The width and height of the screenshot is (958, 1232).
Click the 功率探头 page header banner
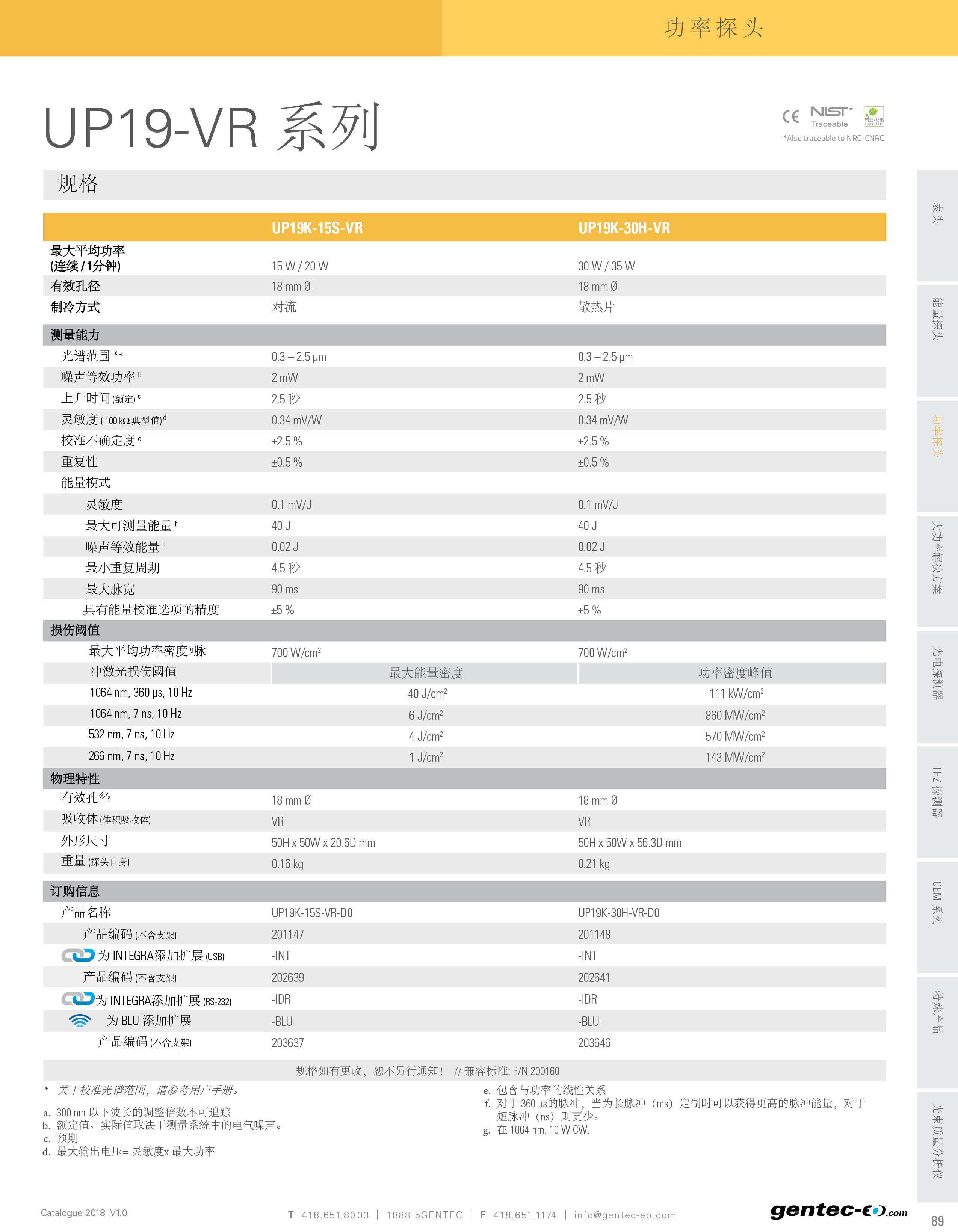click(713, 28)
